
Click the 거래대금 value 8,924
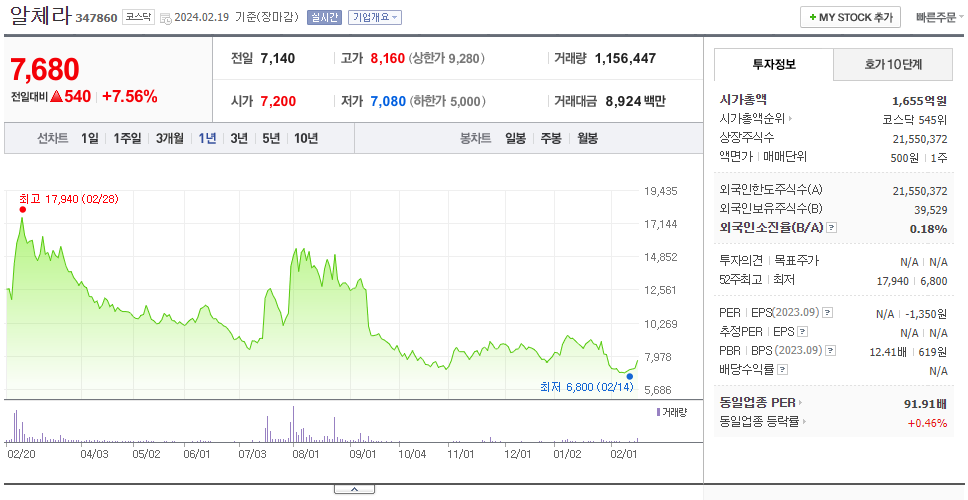(622, 101)
